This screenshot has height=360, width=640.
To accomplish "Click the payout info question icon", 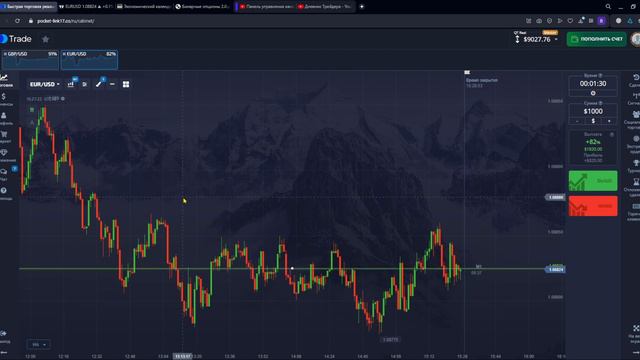I will (x=612, y=134).
